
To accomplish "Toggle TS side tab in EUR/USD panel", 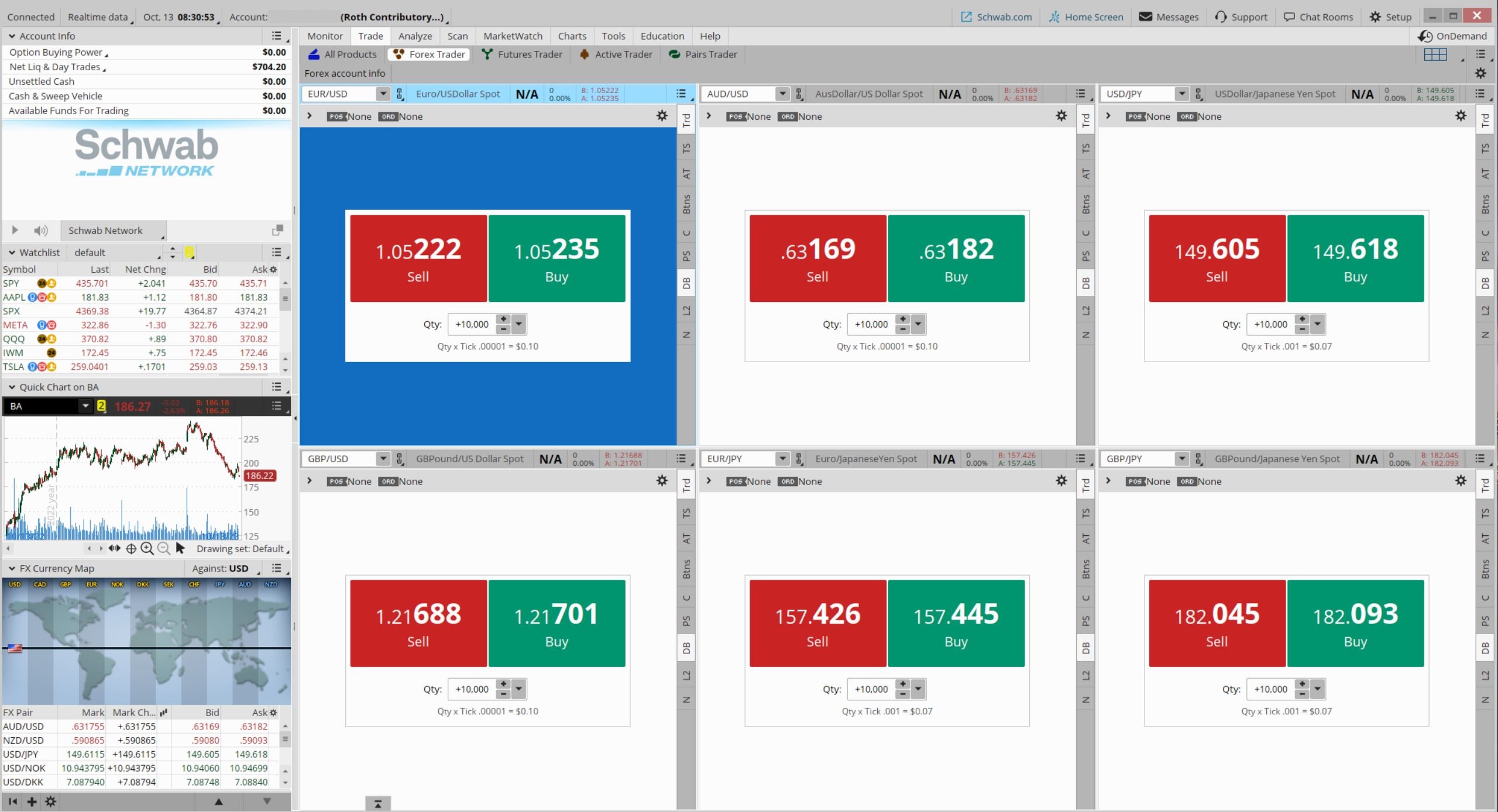I will (x=686, y=148).
